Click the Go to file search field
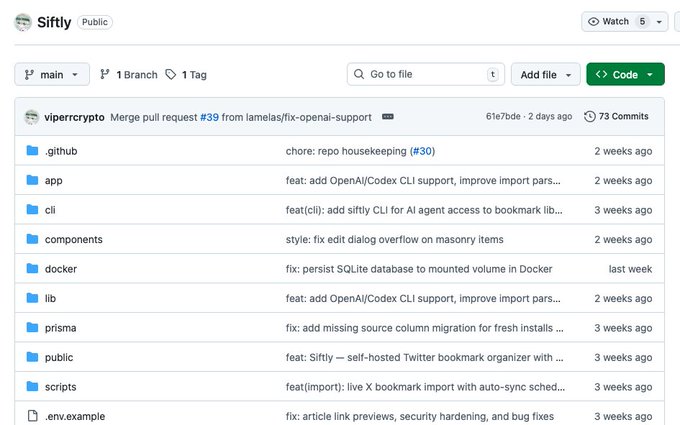 click(x=425, y=74)
